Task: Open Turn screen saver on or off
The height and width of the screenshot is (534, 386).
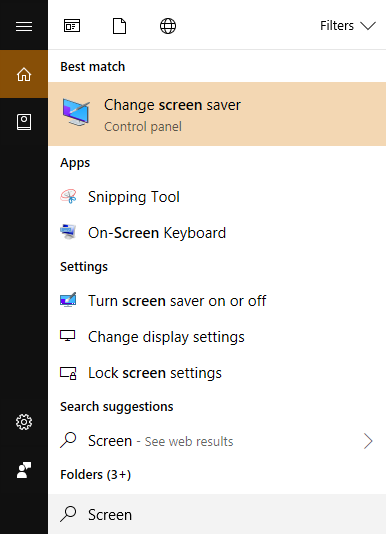Action: click(x=217, y=301)
